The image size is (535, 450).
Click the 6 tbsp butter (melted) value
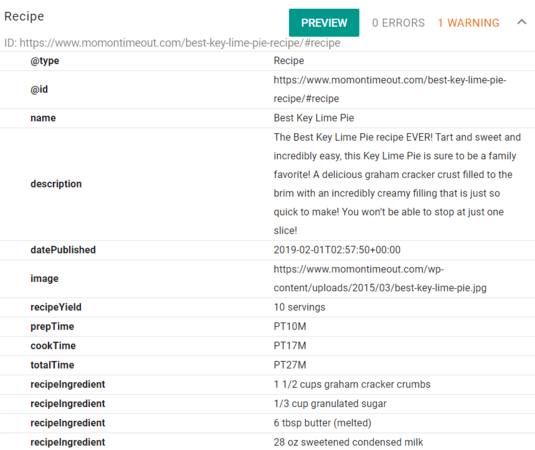click(322, 423)
